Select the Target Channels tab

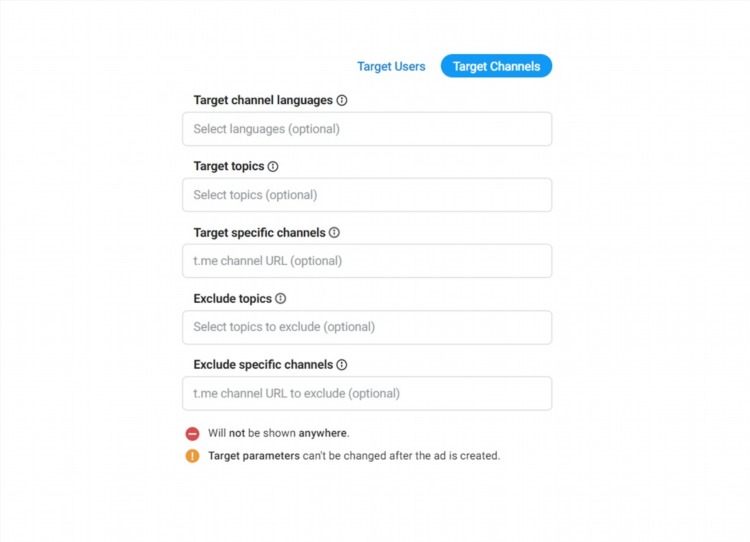click(x=496, y=66)
